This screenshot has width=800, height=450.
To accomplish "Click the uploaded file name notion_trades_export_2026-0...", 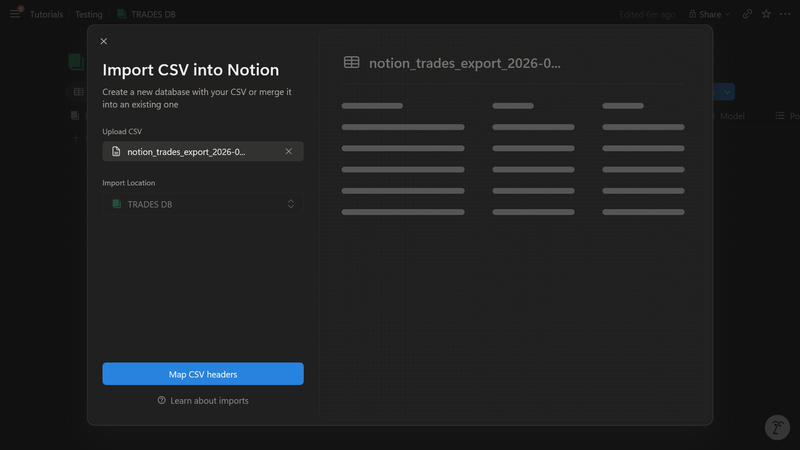I will [186, 152].
